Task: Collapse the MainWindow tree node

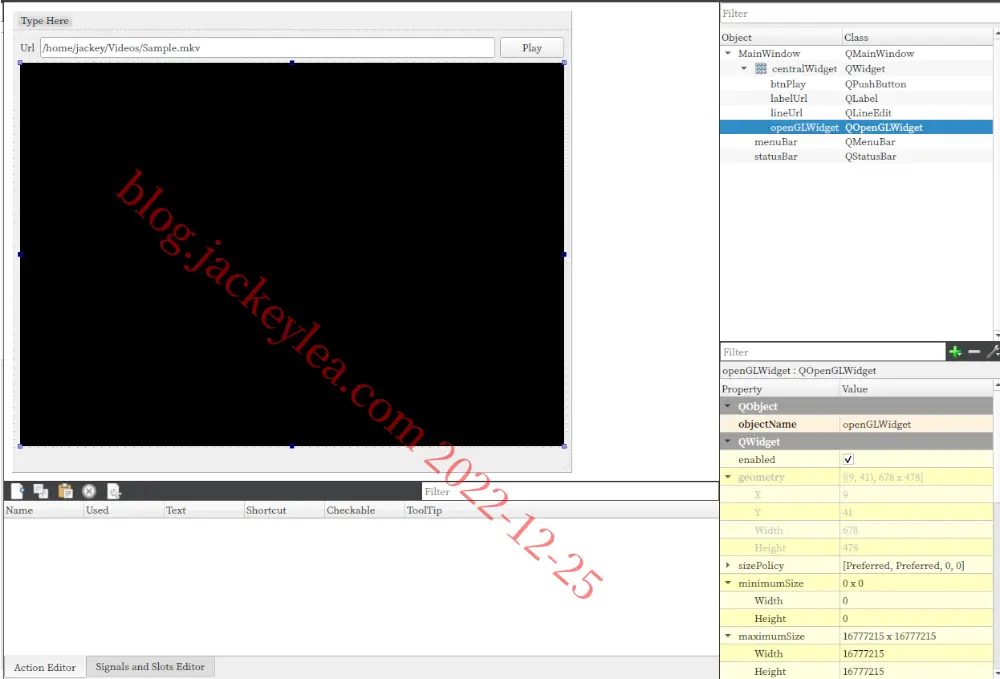Action: tap(728, 54)
